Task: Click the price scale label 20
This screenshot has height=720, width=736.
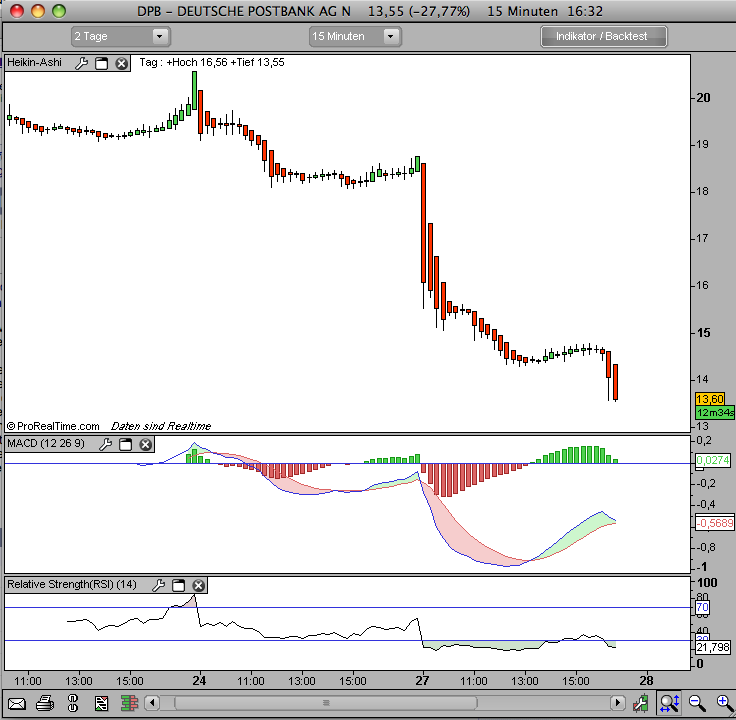Action: coord(703,98)
